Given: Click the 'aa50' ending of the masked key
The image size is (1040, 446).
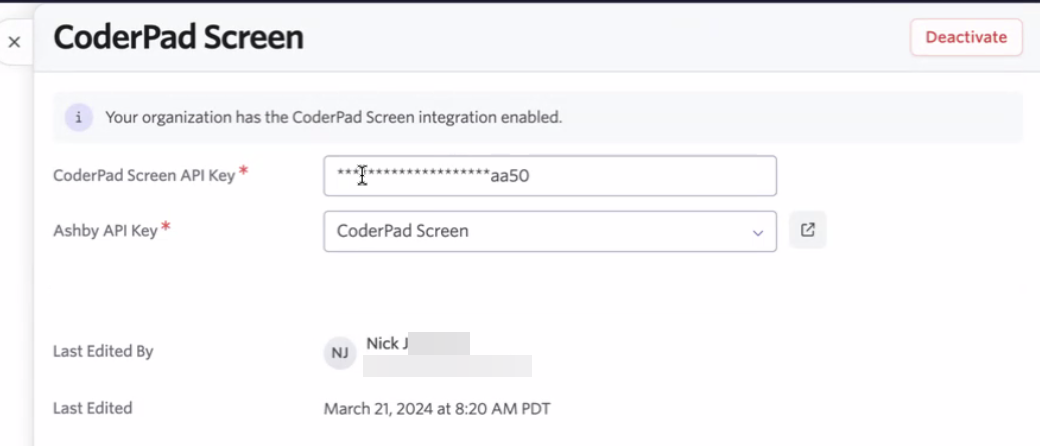Looking at the screenshot, I should [x=509, y=176].
